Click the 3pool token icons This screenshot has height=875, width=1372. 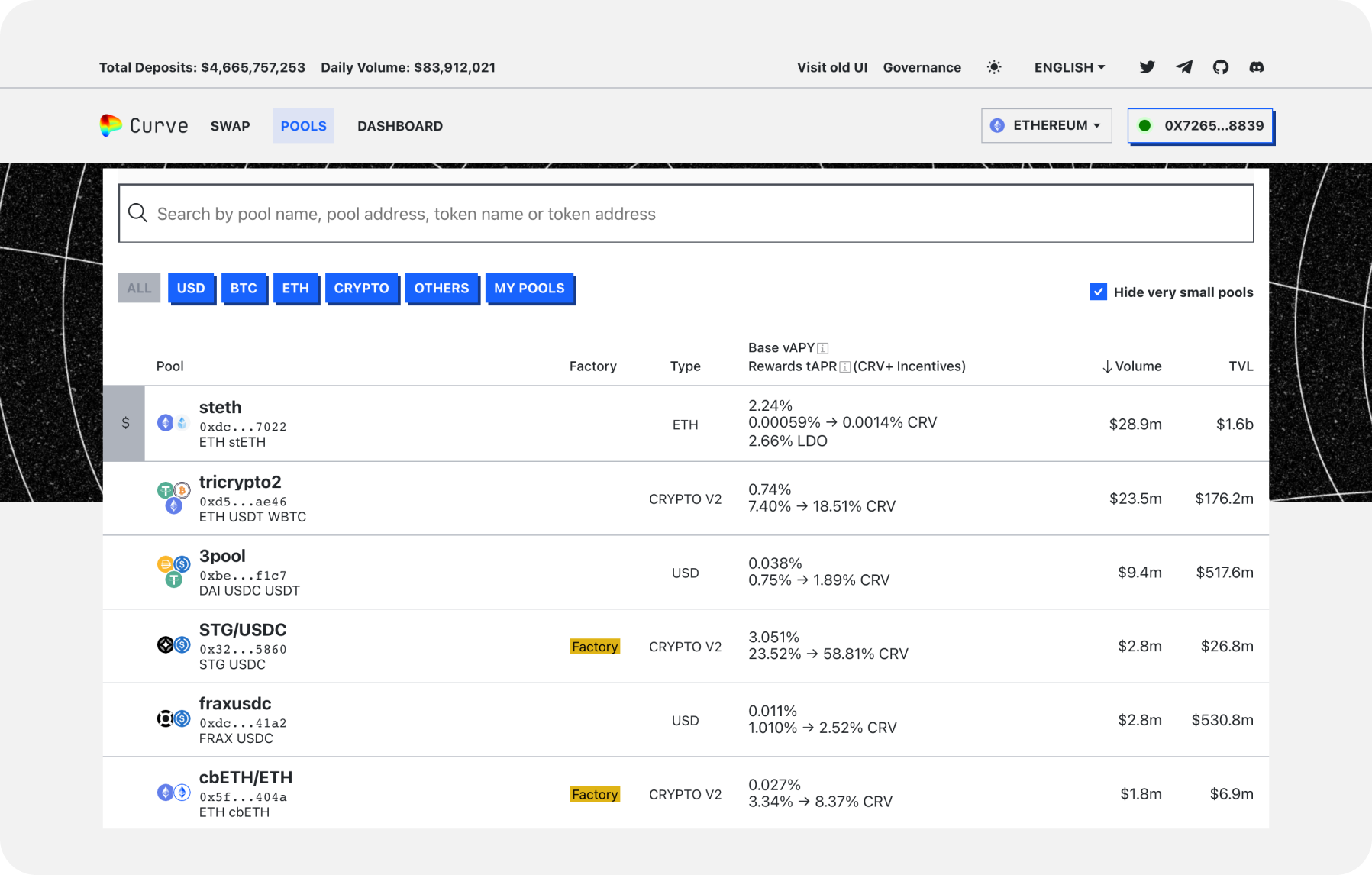[173, 572]
